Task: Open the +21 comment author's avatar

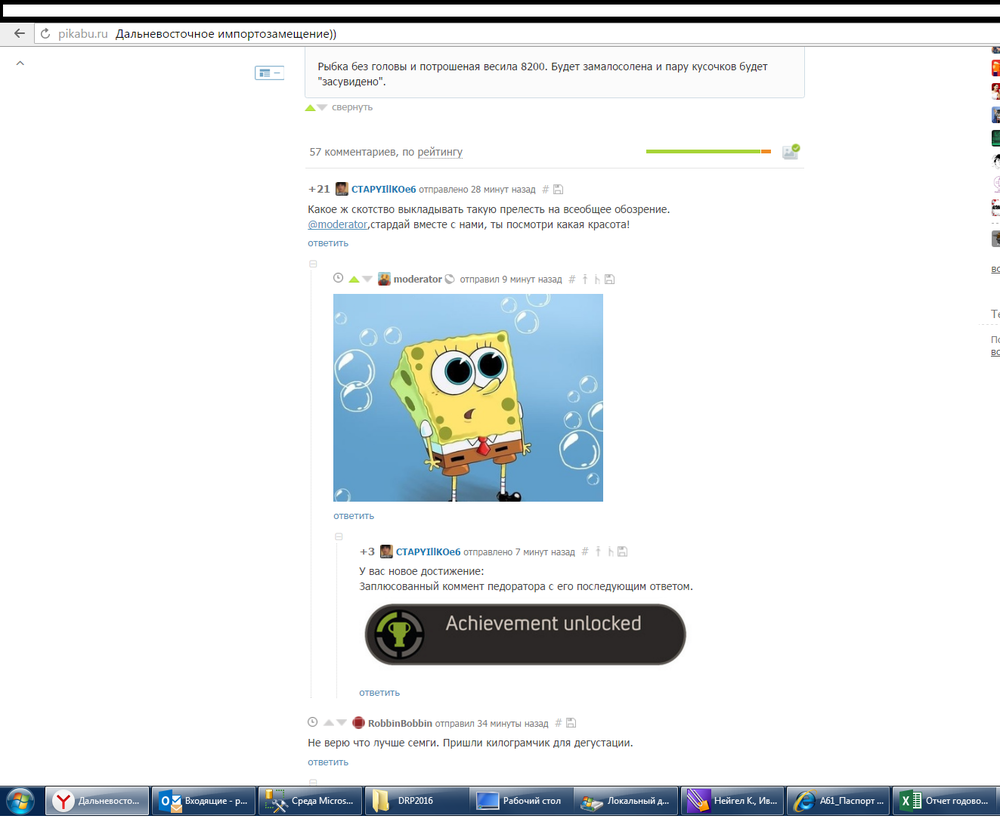Action: click(x=342, y=189)
